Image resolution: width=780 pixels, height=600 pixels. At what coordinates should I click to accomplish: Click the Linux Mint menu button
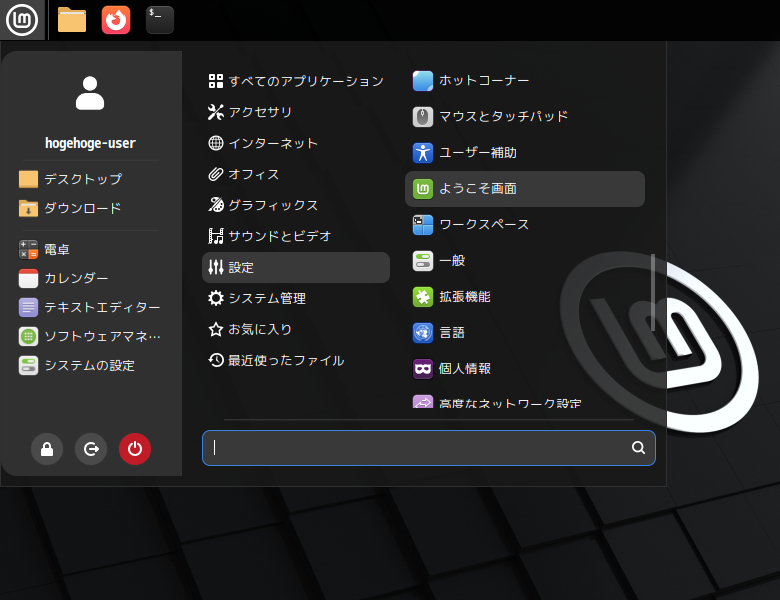[22, 20]
